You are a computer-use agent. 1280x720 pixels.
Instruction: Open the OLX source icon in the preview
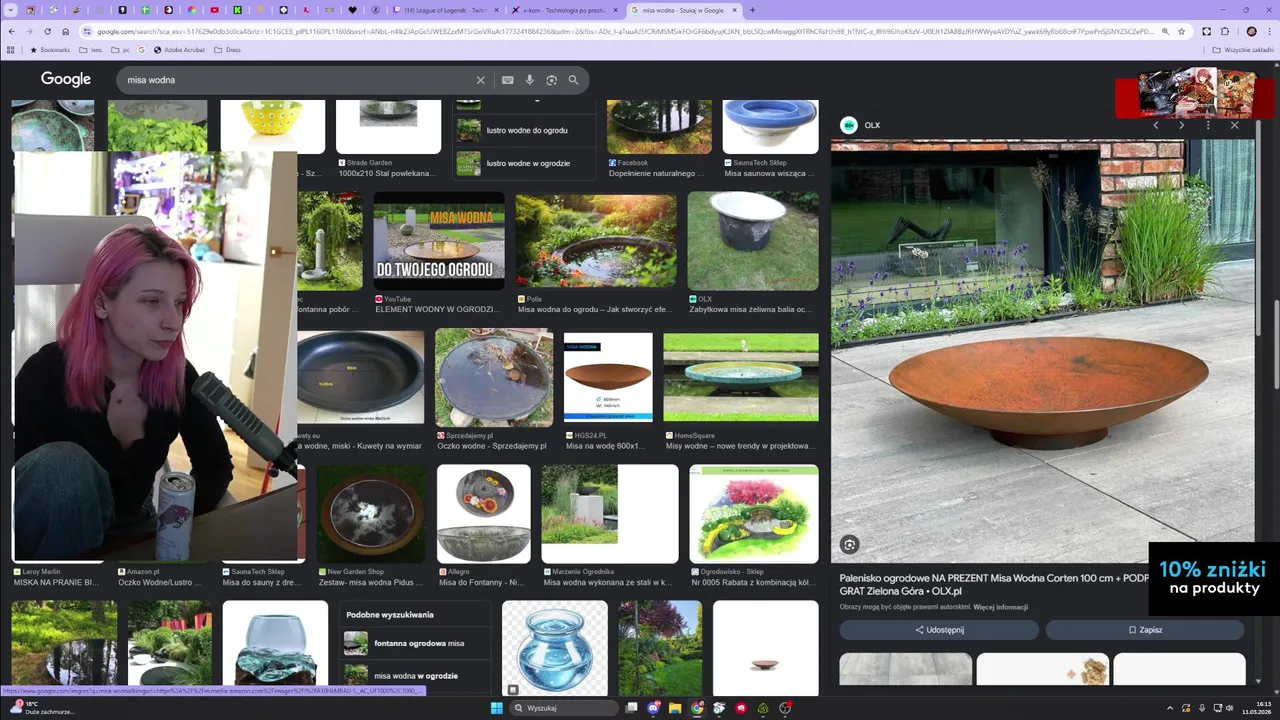point(849,125)
